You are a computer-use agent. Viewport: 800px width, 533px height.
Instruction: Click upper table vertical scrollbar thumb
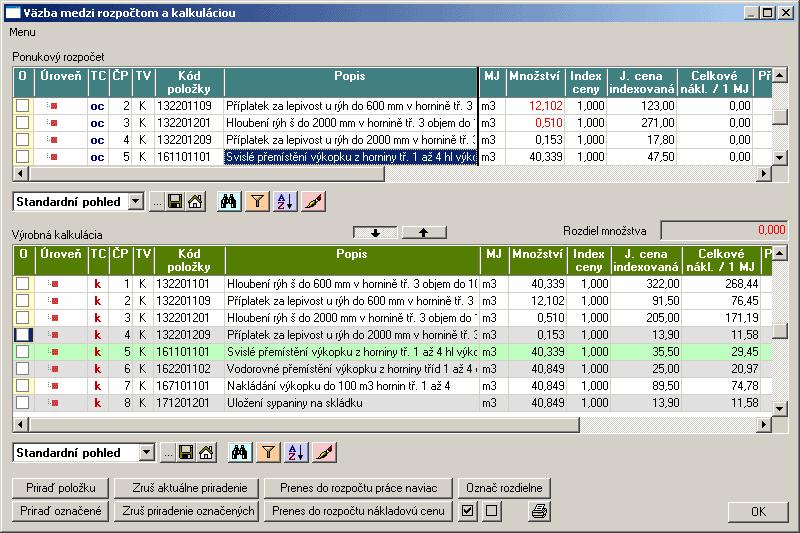pyautogui.click(x=780, y=117)
